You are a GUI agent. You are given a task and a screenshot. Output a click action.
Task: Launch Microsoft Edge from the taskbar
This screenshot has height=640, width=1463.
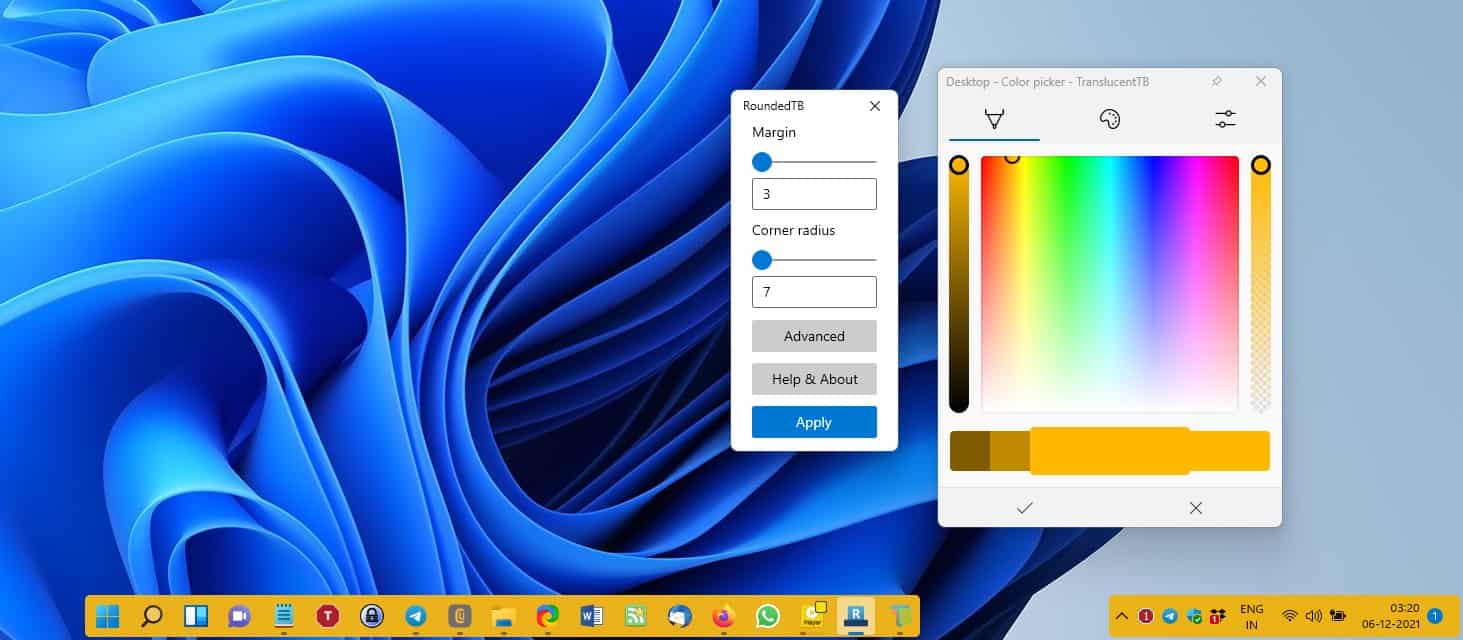[x=547, y=616]
